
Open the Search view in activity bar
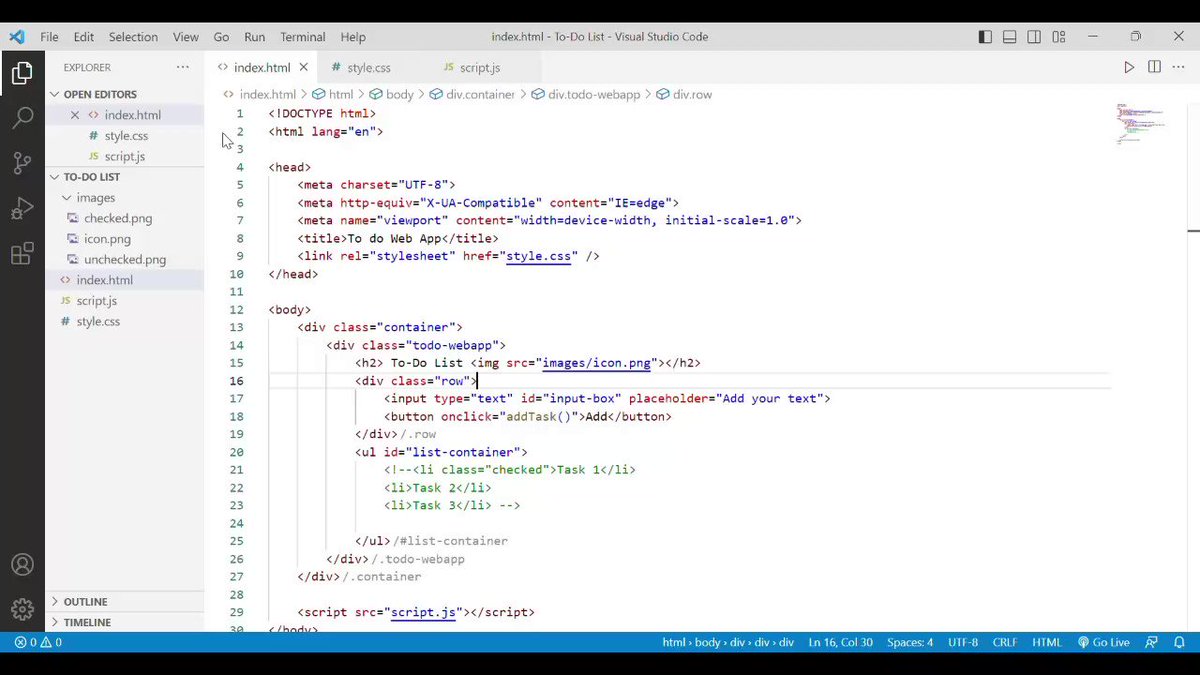click(22, 117)
